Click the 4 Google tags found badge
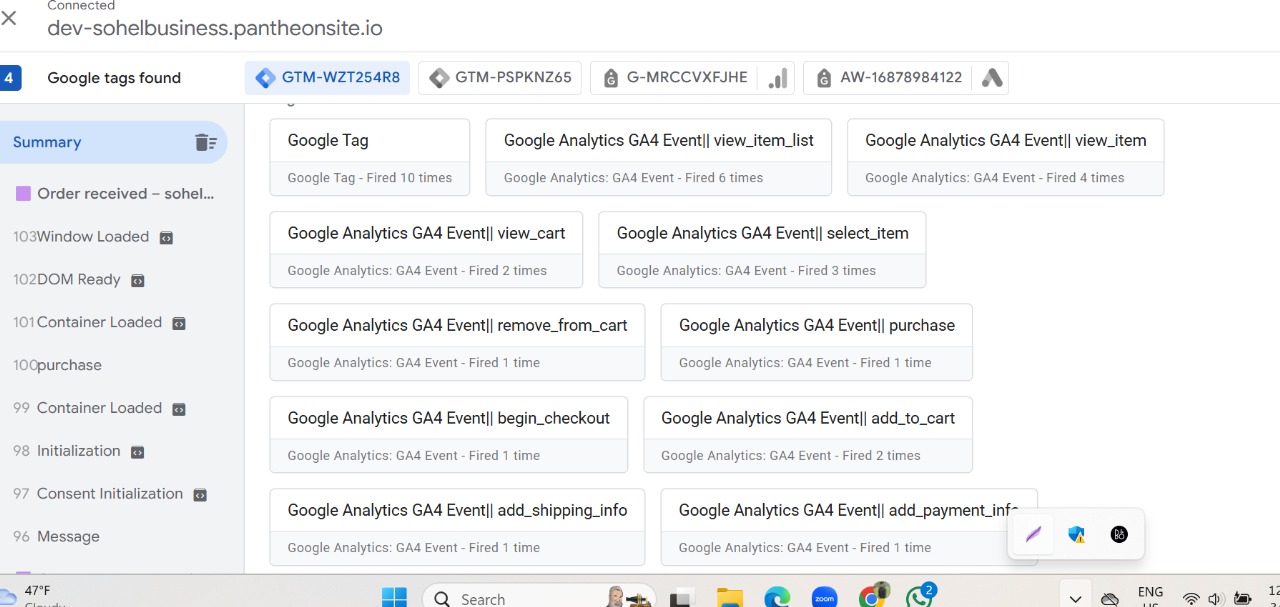Image resolution: width=1280 pixels, height=607 pixels. (x=9, y=78)
